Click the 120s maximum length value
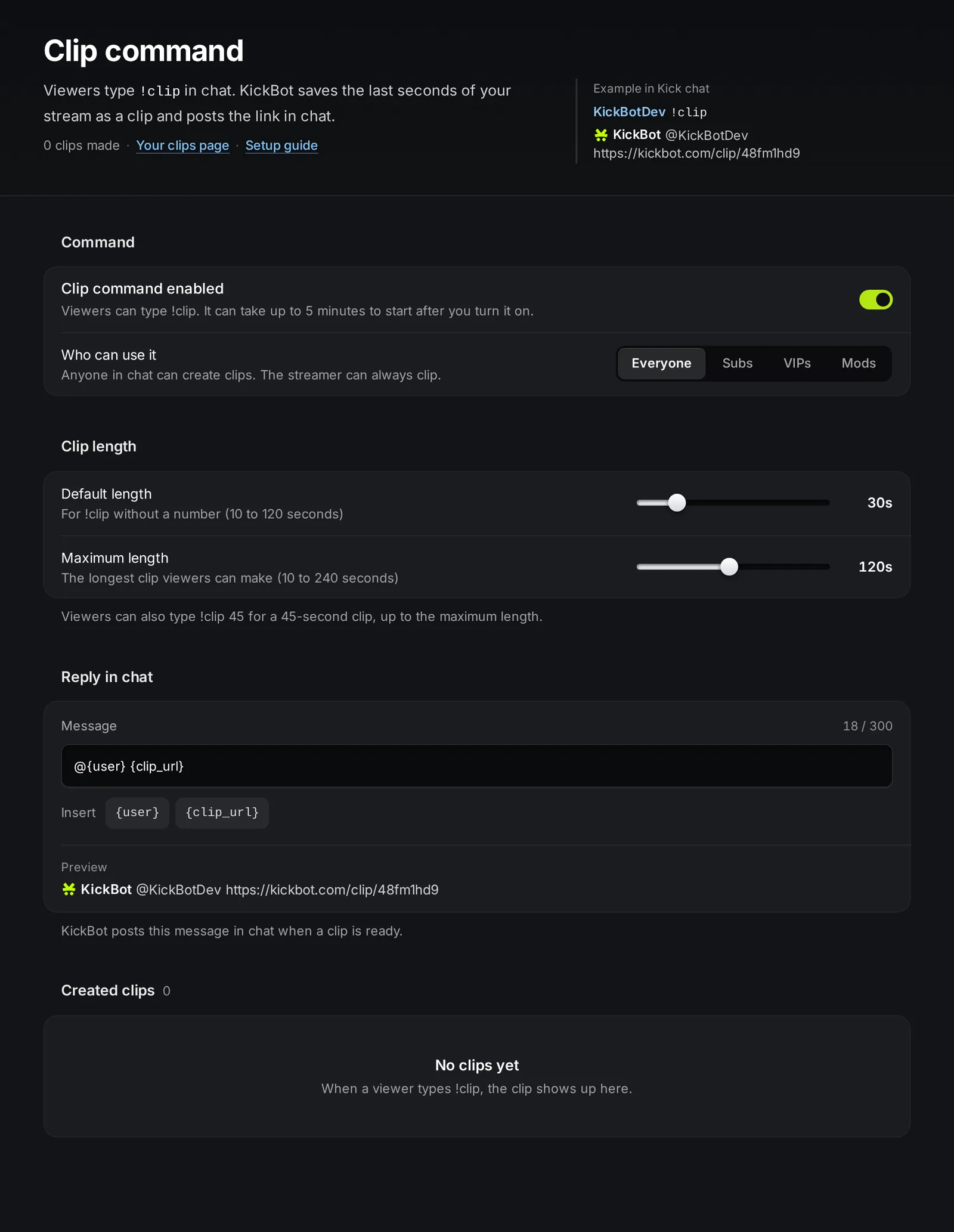This screenshot has height=1232, width=954. pyautogui.click(x=875, y=567)
